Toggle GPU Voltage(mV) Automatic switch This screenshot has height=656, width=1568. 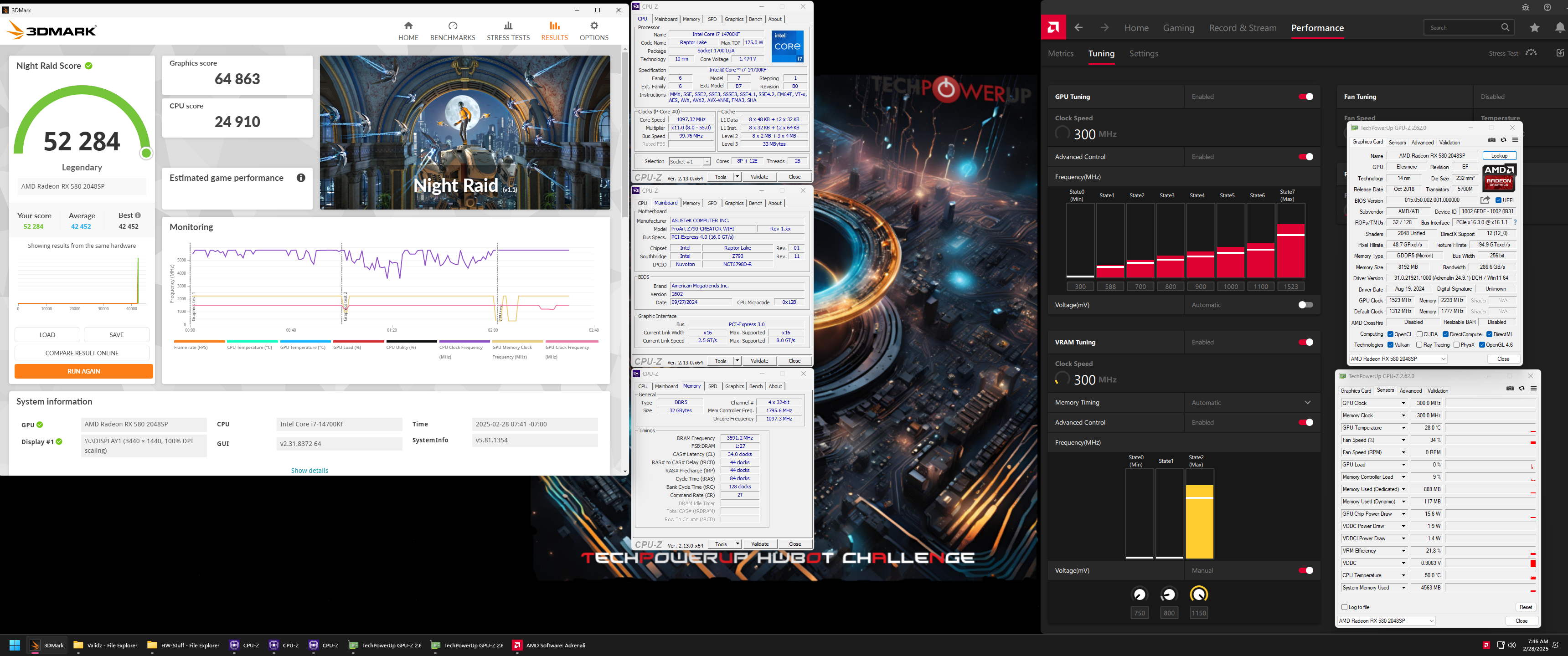tap(1305, 305)
